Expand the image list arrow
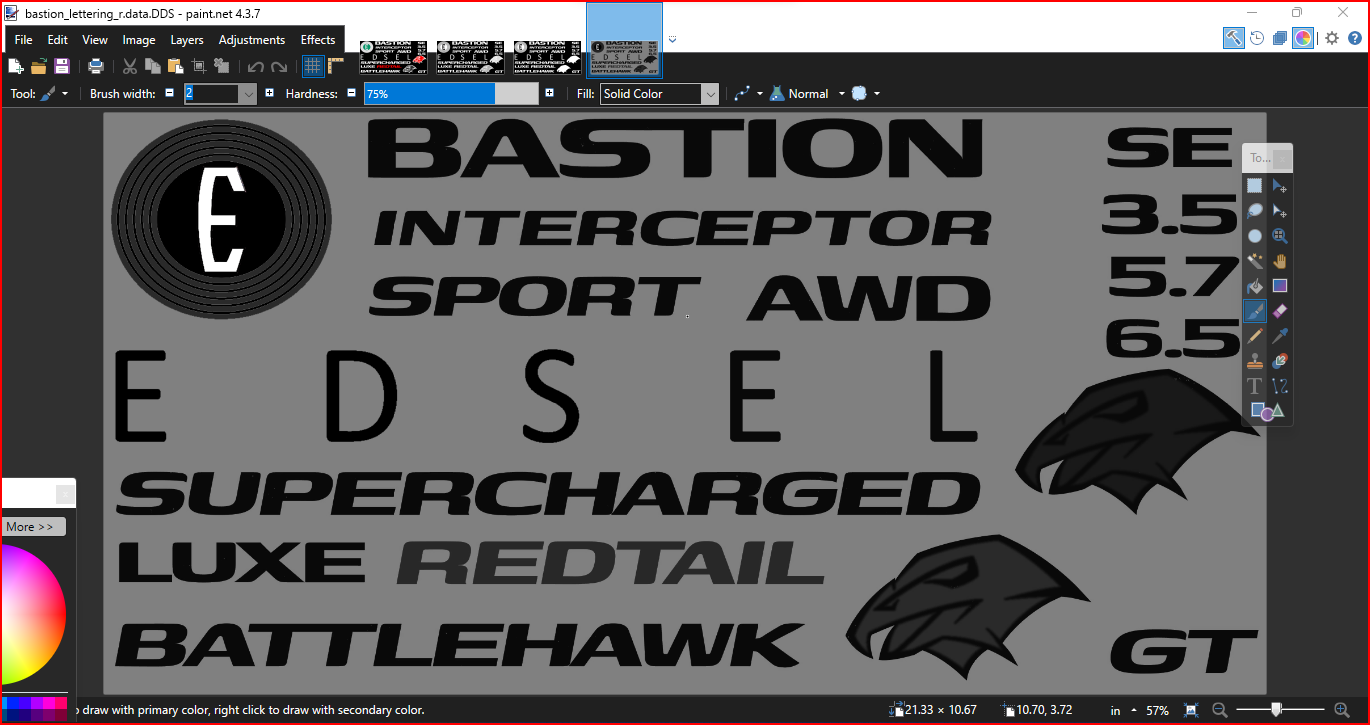Viewport: 1370px width, 725px height. coord(673,40)
